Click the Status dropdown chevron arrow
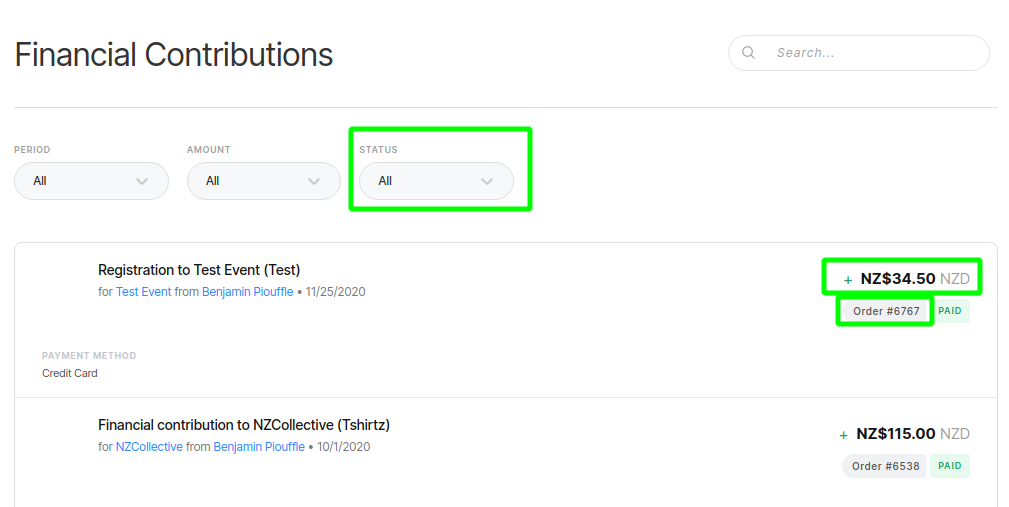Viewport: 1009px width, 507px height. (487, 181)
